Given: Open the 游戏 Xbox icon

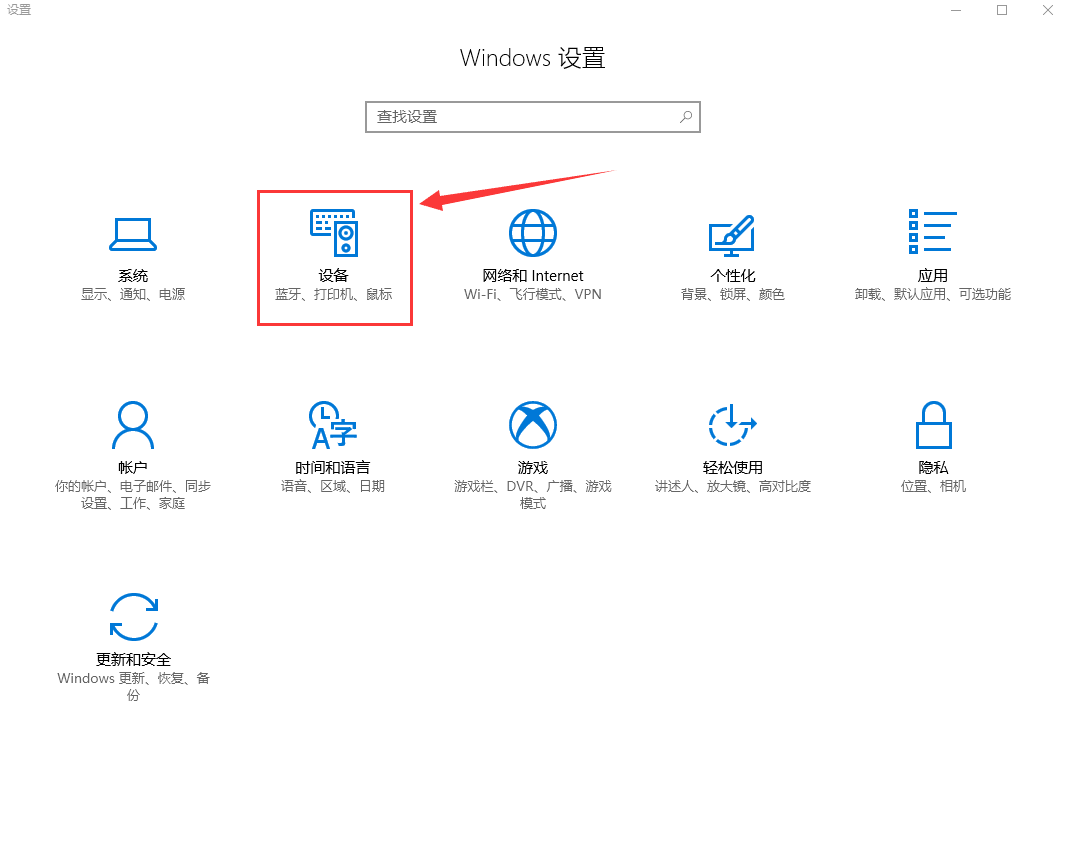Looking at the screenshot, I should 533,425.
